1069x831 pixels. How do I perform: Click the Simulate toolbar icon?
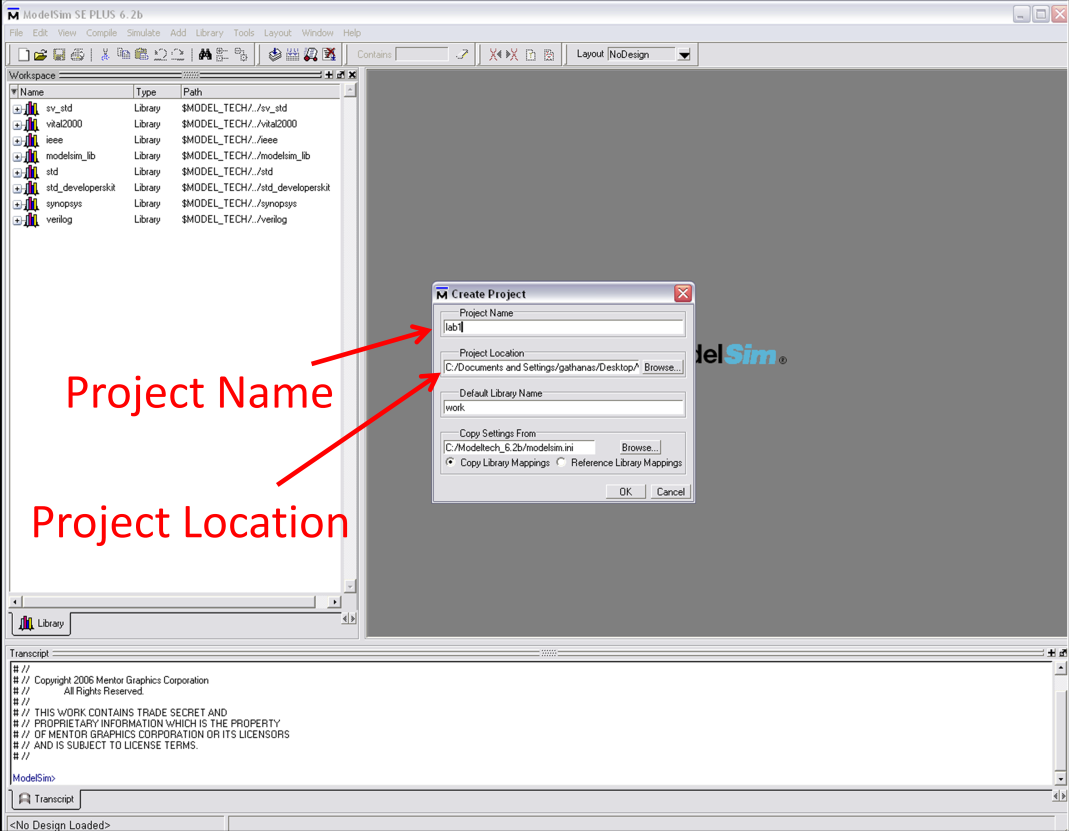(x=311, y=55)
